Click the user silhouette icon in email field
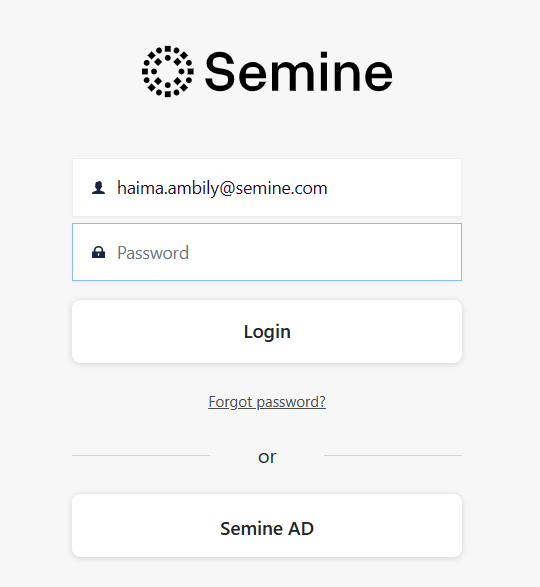The height and width of the screenshot is (587, 540). coord(98,188)
